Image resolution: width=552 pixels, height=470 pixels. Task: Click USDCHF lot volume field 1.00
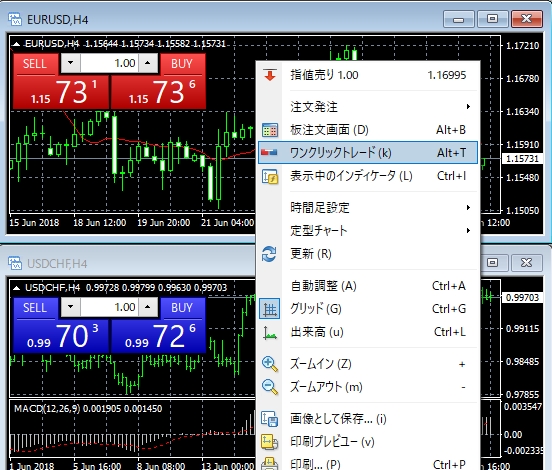[109, 307]
